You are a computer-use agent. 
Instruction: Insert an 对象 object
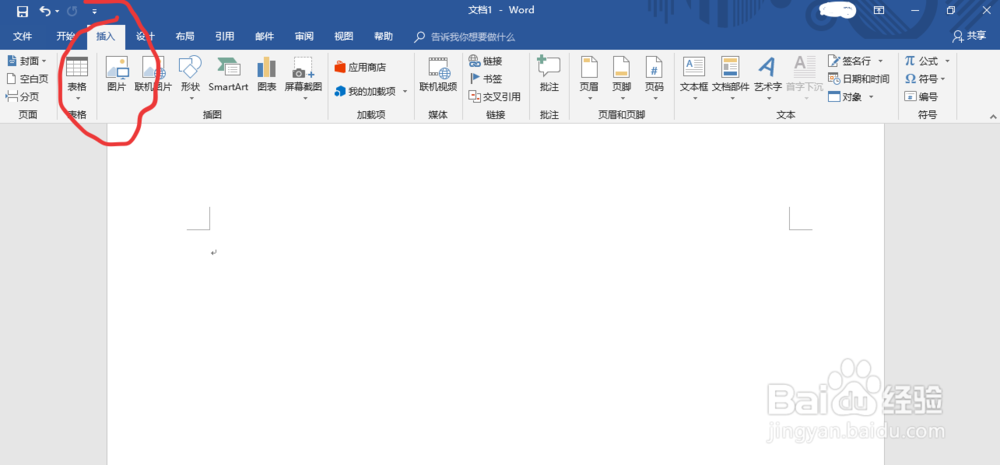click(x=851, y=97)
